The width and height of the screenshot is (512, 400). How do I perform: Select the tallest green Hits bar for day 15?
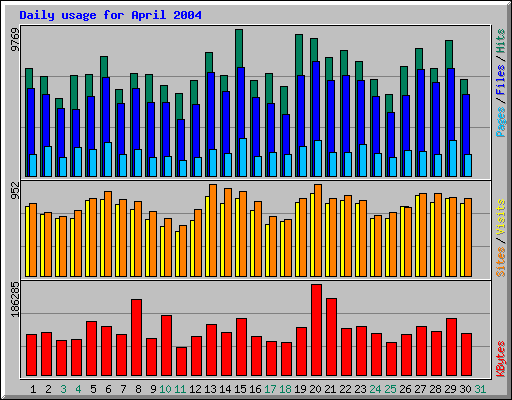point(239,48)
